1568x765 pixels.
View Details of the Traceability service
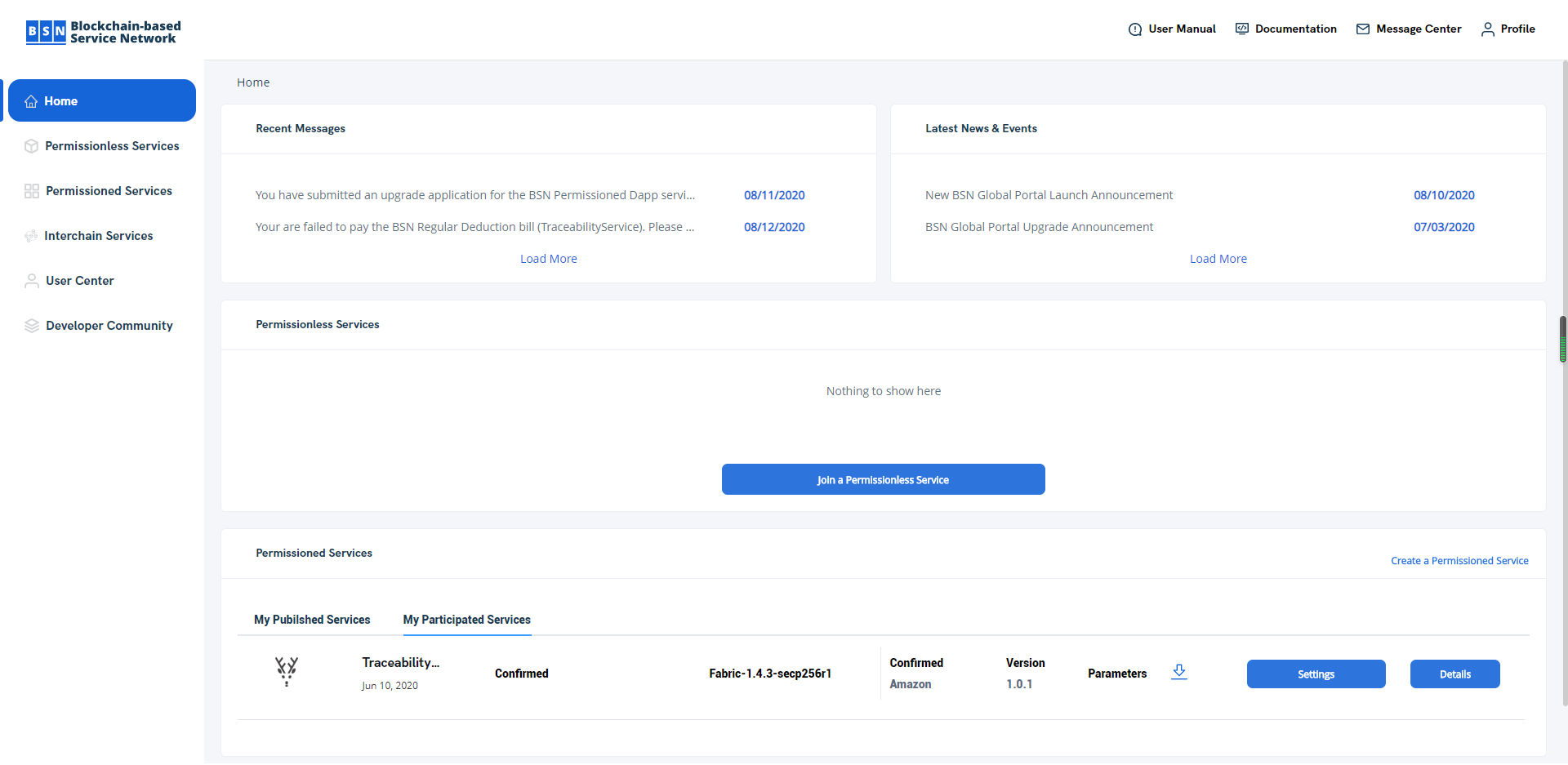1454,674
